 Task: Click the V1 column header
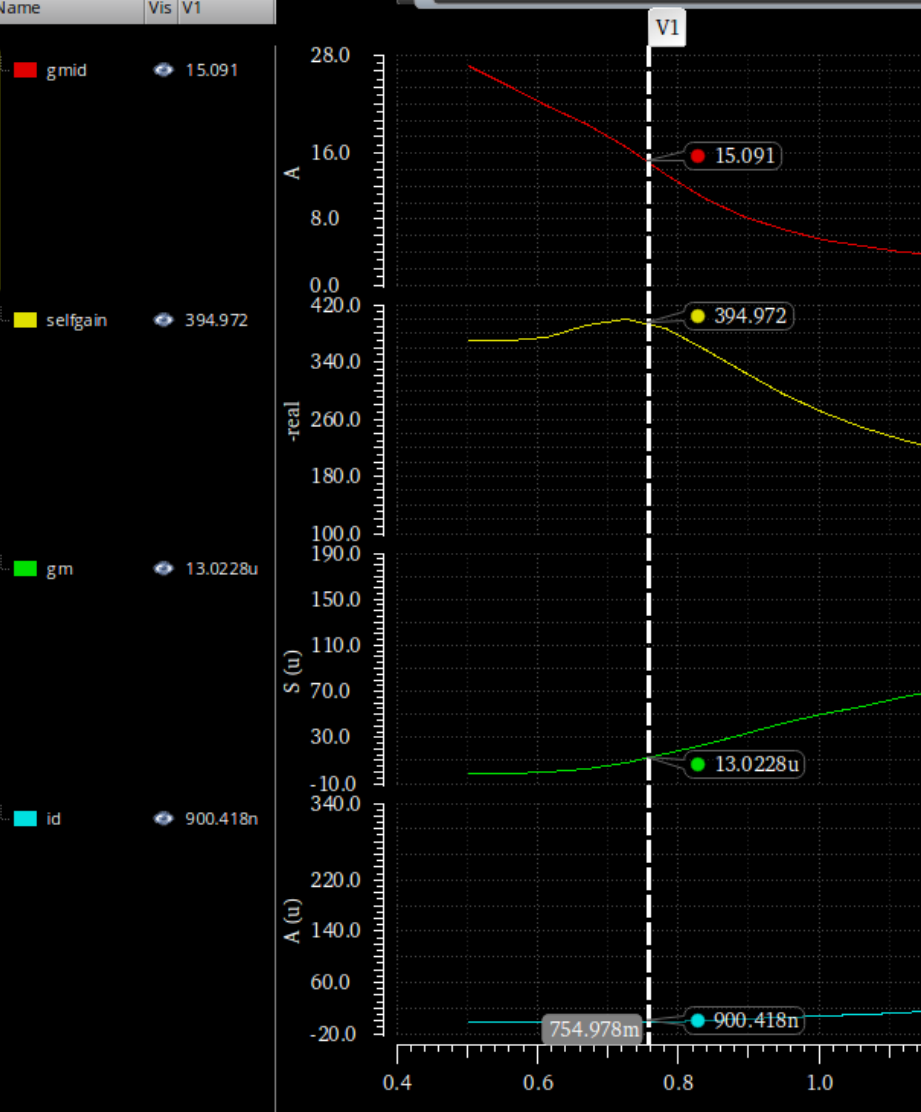pos(225,10)
